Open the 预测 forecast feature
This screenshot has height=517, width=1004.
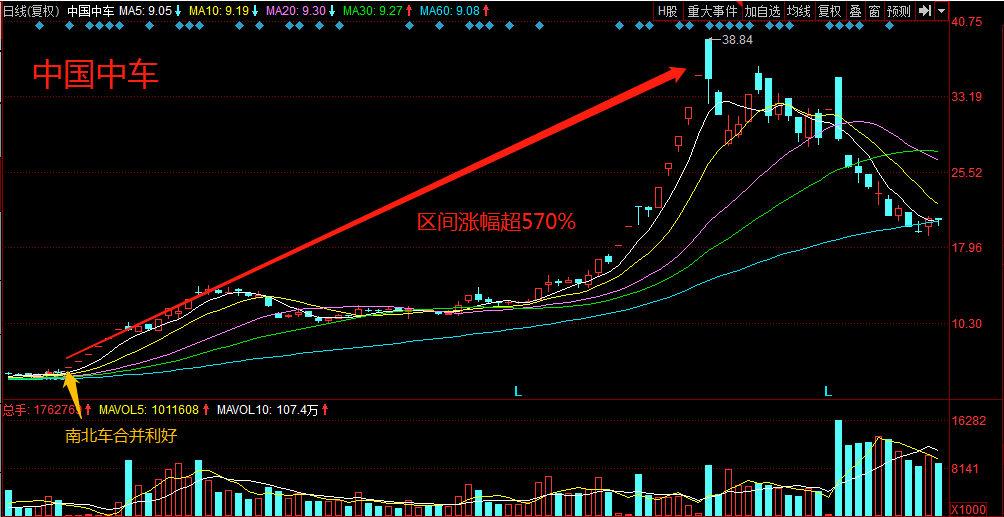[899, 11]
